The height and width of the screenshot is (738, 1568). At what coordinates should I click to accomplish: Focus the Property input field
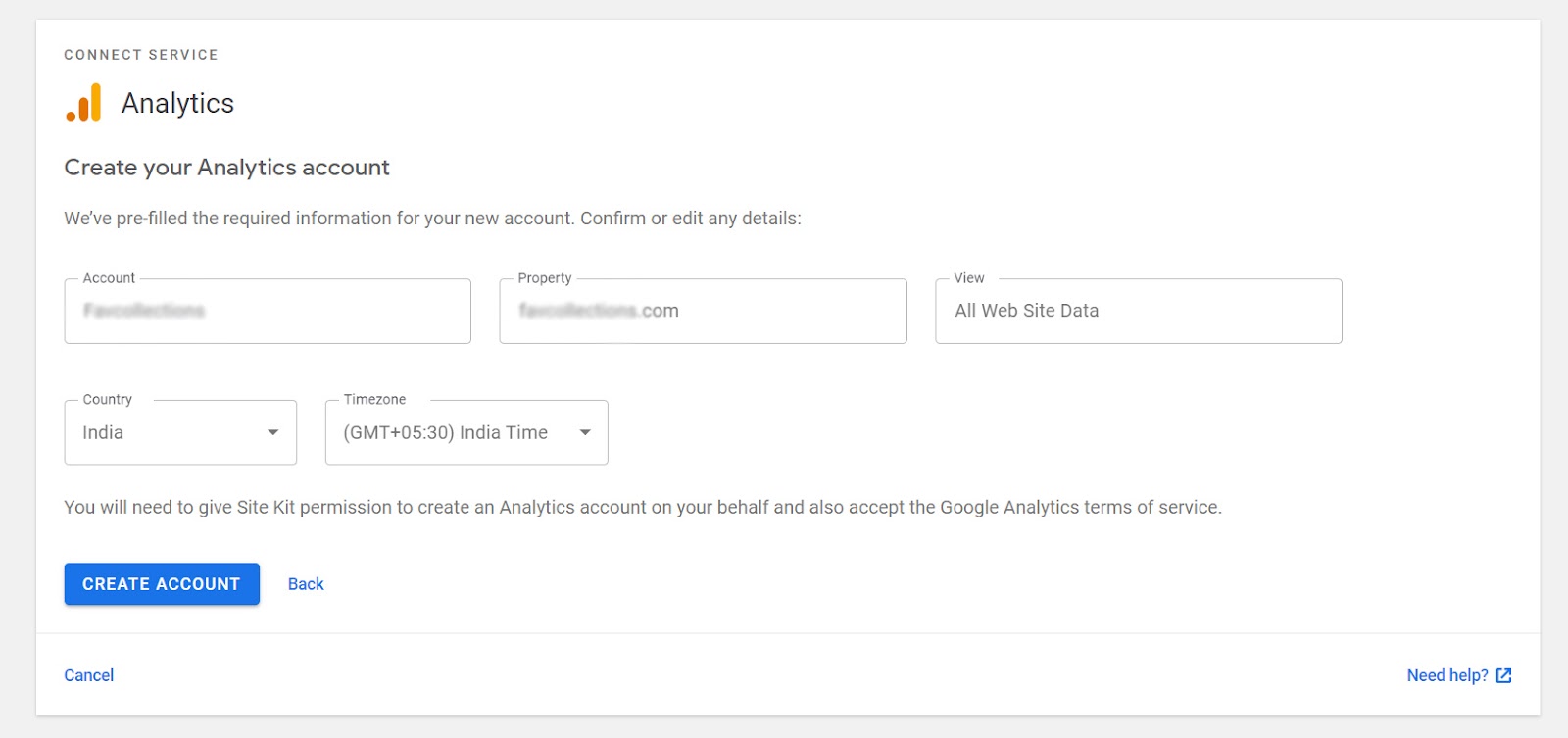[x=703, y=311]
